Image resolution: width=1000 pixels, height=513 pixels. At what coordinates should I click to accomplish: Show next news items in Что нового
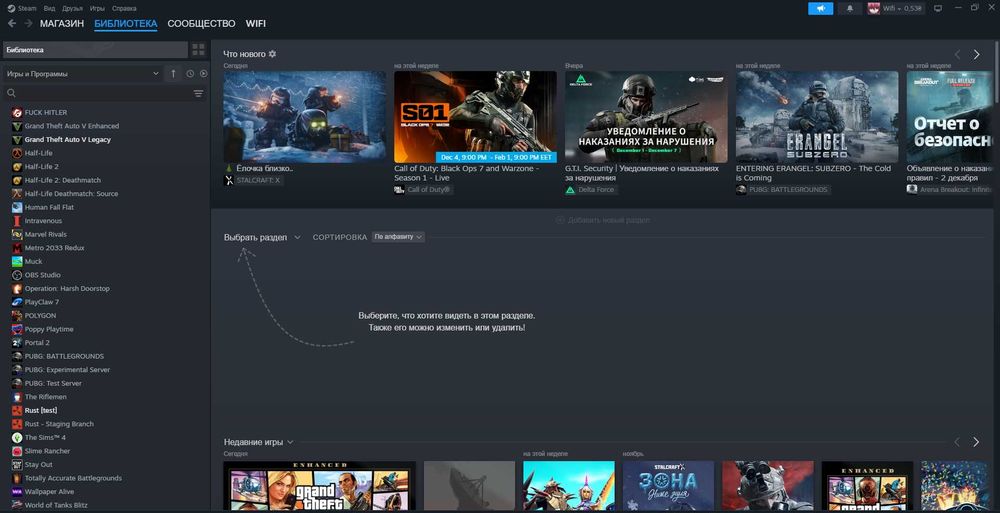click(x=976, y=55)
